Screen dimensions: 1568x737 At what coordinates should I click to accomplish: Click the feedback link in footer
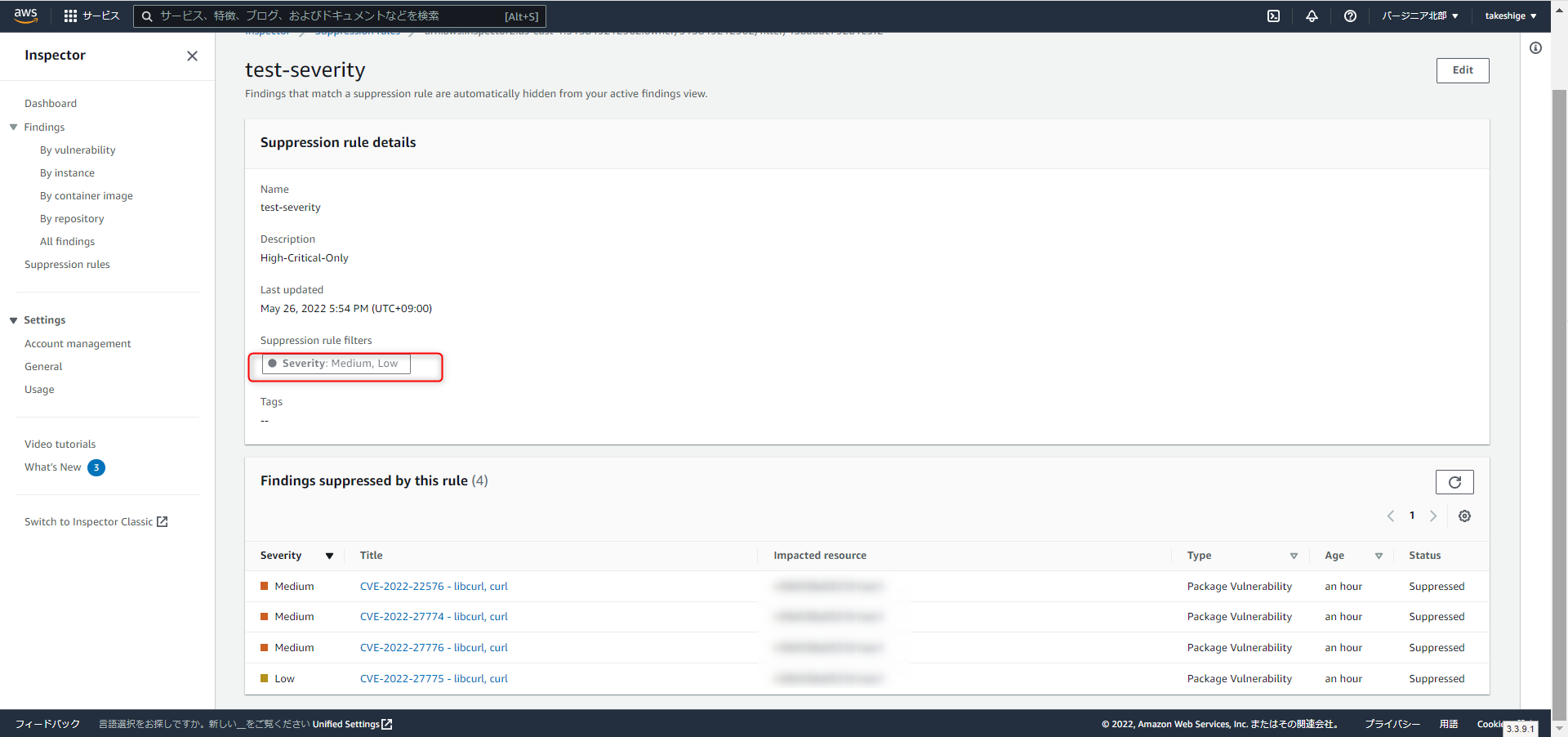point(47,724)
